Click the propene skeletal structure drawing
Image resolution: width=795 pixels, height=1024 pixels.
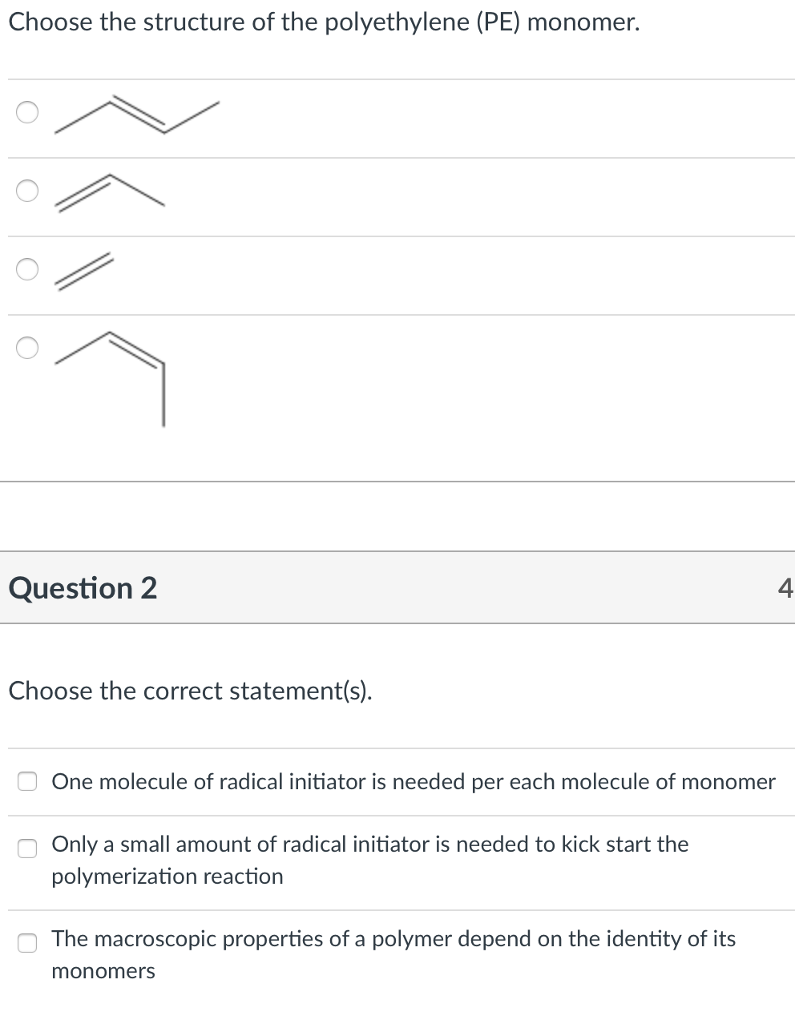pyautogui.click(x=110, y=193)
